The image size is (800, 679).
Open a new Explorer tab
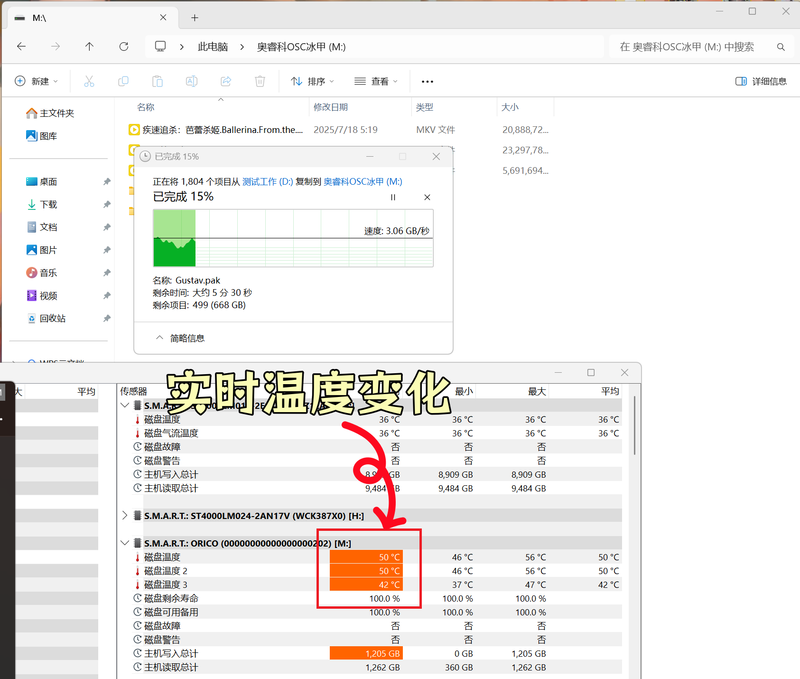point(194,18)
